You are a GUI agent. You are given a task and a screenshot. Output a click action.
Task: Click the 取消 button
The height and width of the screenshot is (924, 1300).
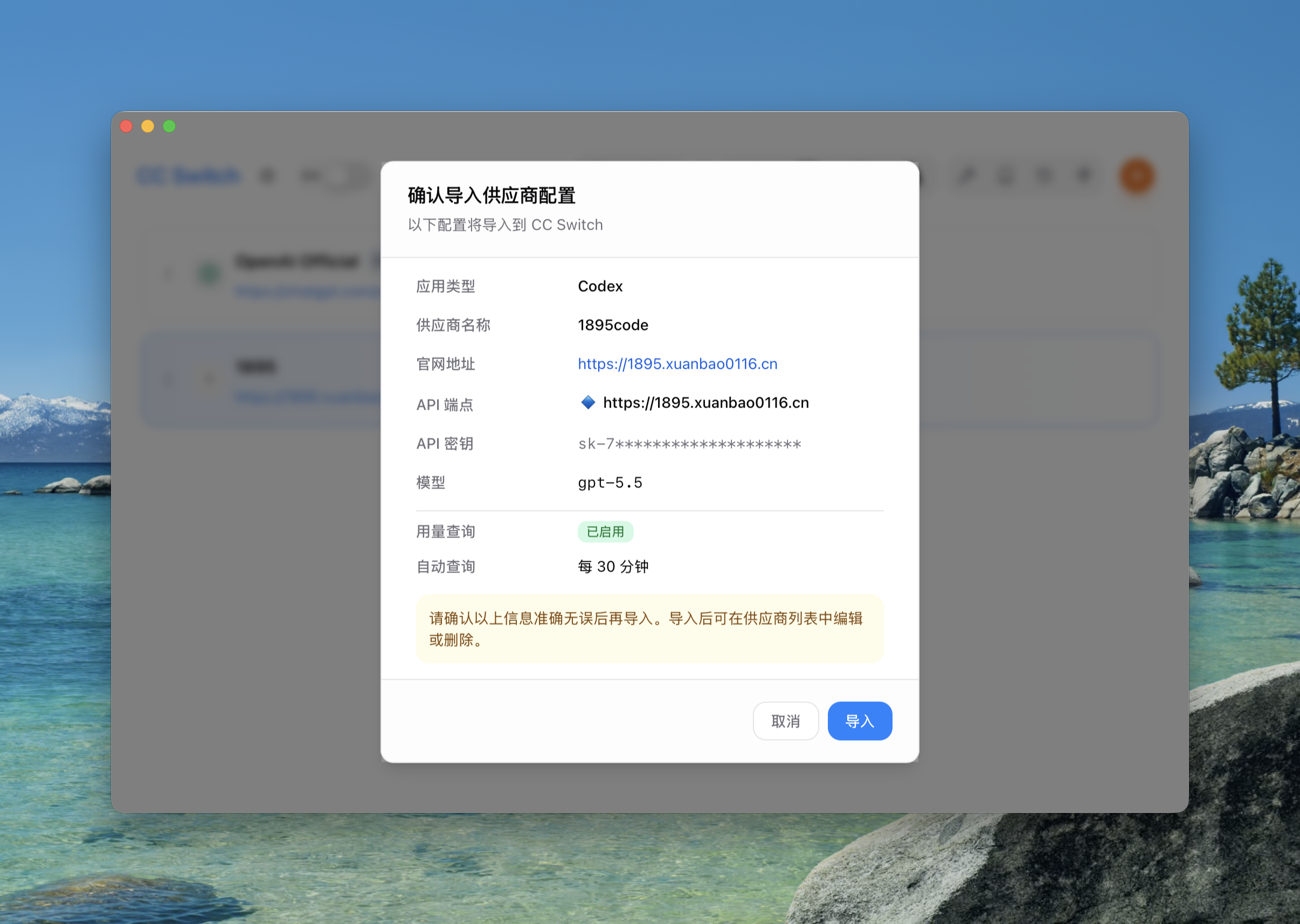pyautogui.click(x=785, y=721)
